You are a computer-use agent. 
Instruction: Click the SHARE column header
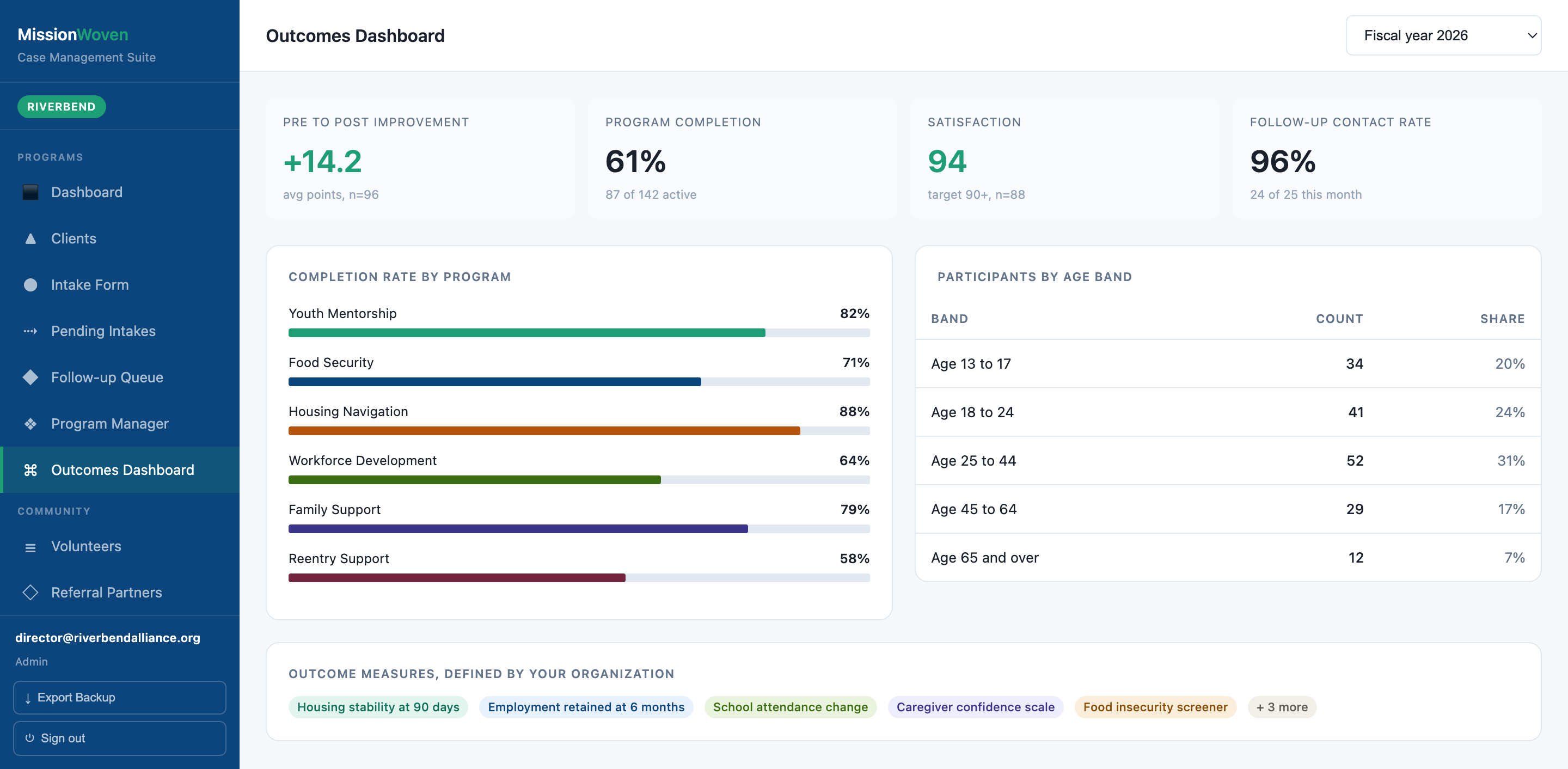pyautogui.click(x=1502, y=319)
